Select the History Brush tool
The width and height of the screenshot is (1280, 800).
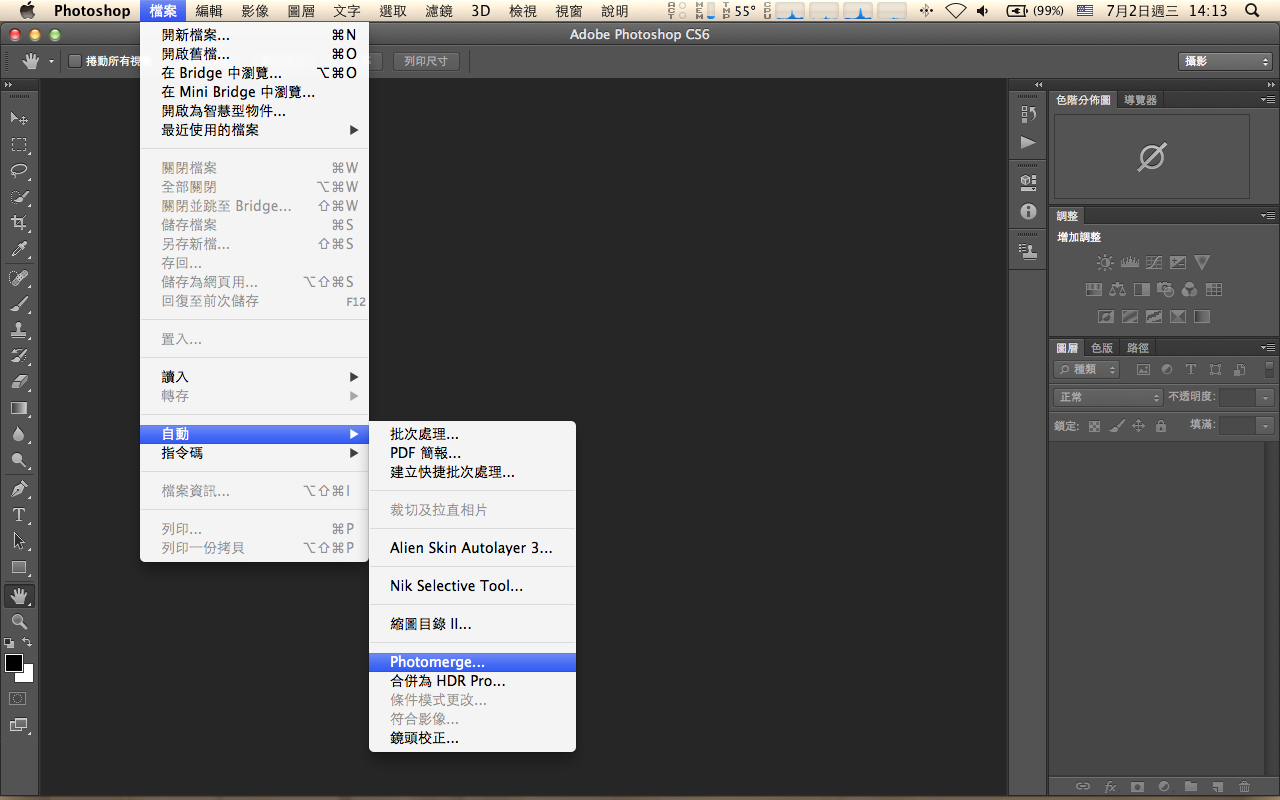pyautogui.click(x=19, y=355)
